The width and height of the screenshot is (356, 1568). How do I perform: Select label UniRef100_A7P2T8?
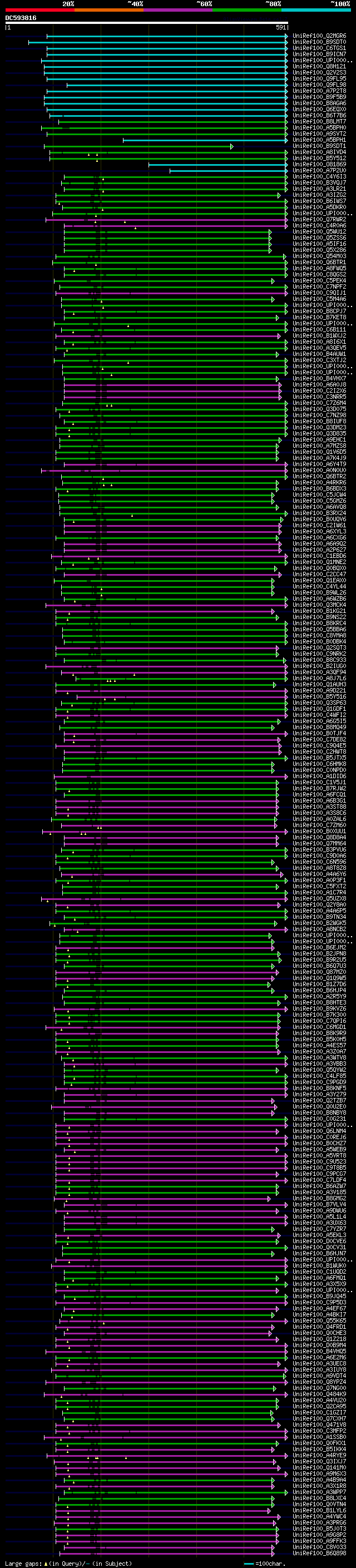[x=319, y=91]
